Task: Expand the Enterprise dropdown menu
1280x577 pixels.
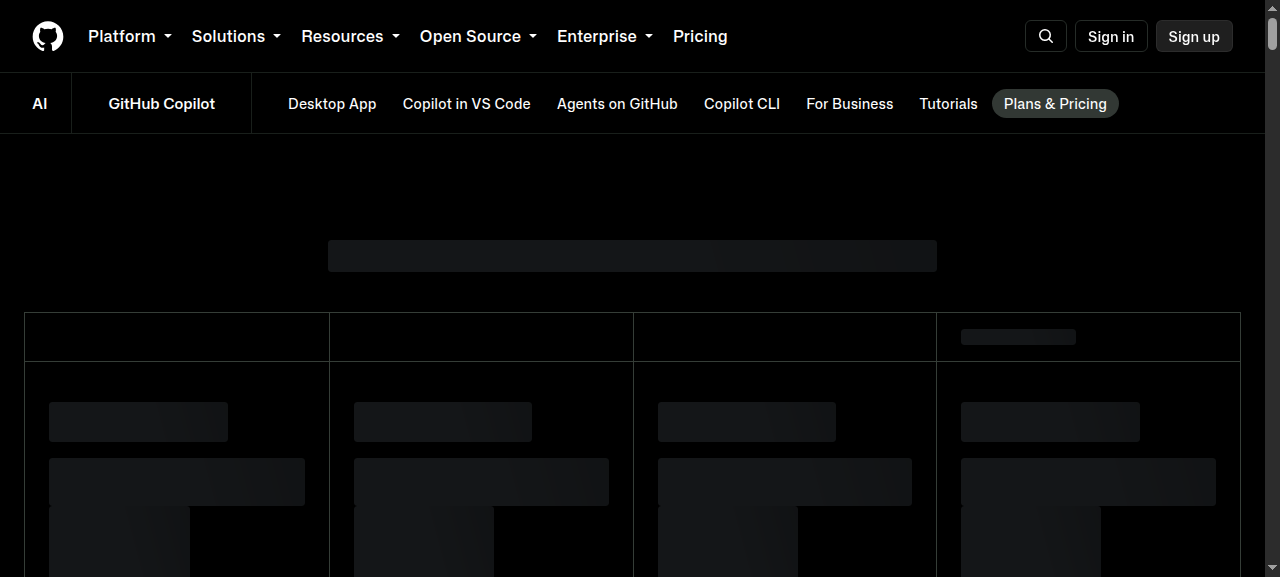Action: [x=605, y=36]
